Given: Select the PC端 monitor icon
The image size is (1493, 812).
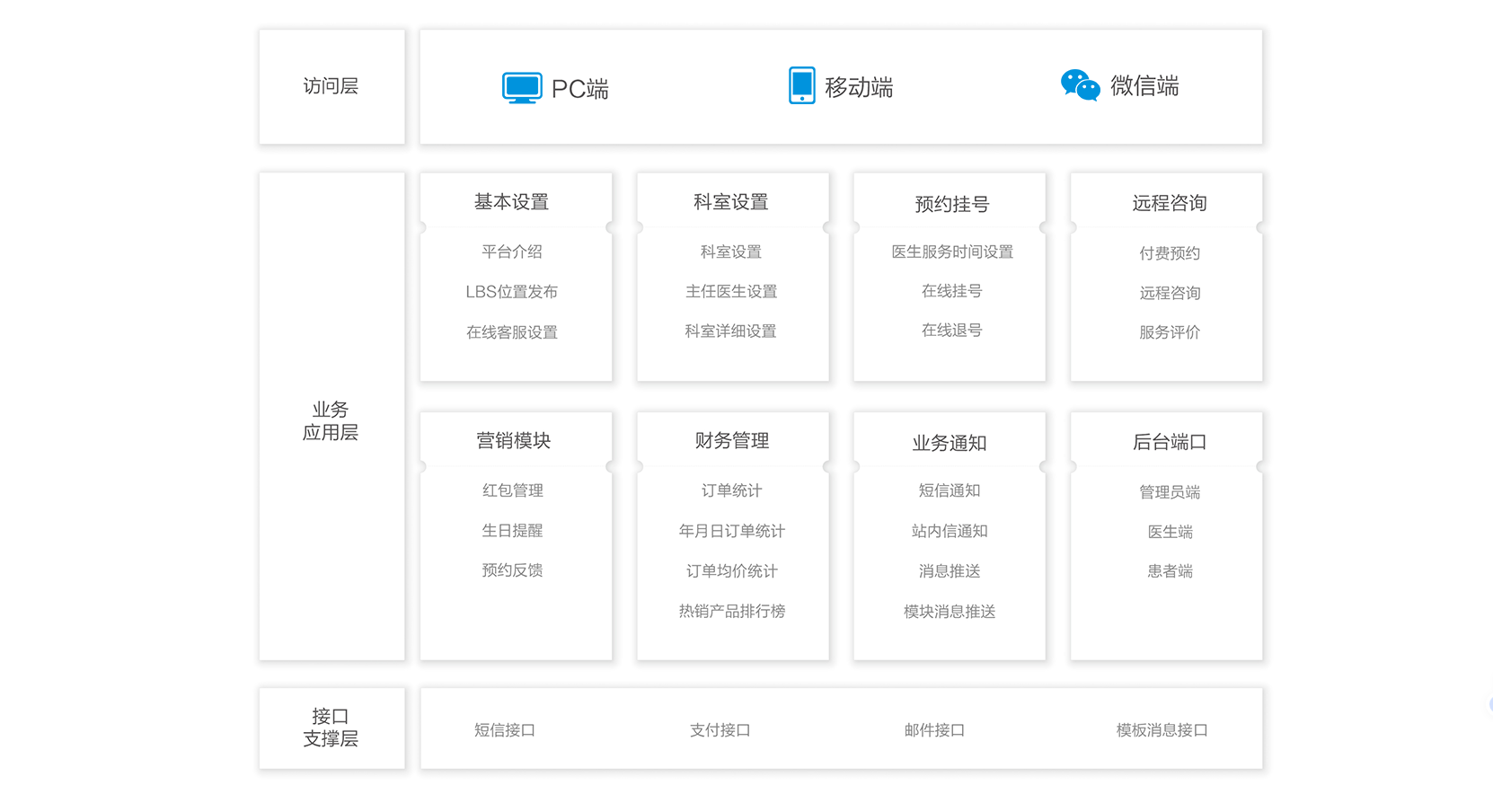Looking at the screenshot, I should pyautogui.click(x=522, y=87).
